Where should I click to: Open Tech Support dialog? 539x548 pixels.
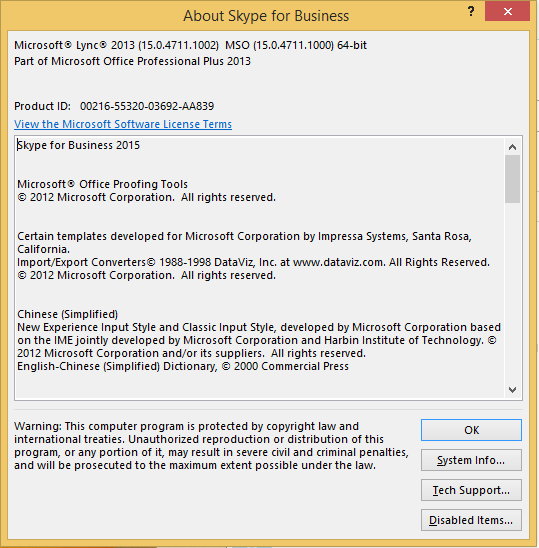pyautogui.click(x=471, y=490)
